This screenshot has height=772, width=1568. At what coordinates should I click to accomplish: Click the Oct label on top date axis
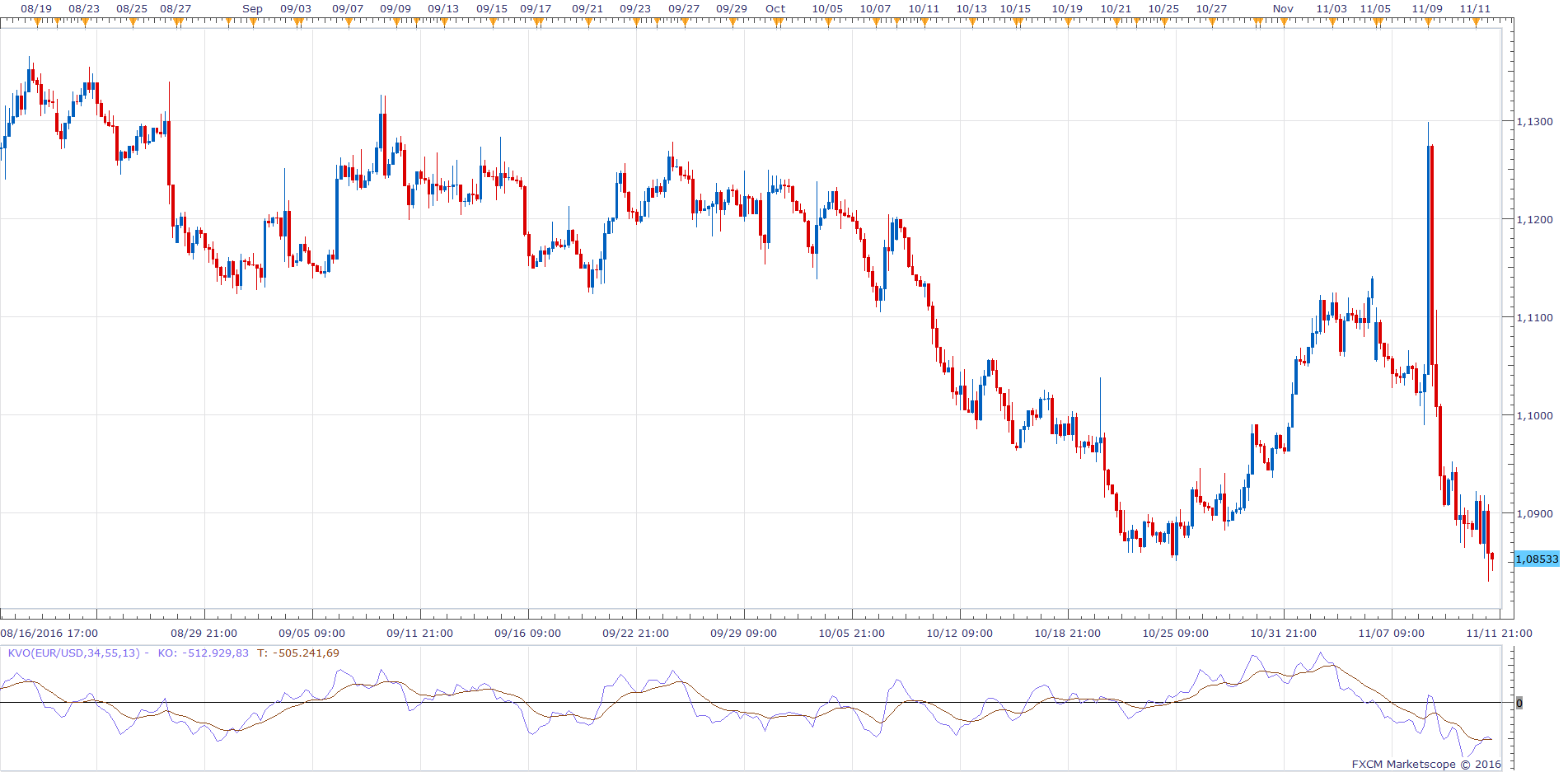pos(775,8)
